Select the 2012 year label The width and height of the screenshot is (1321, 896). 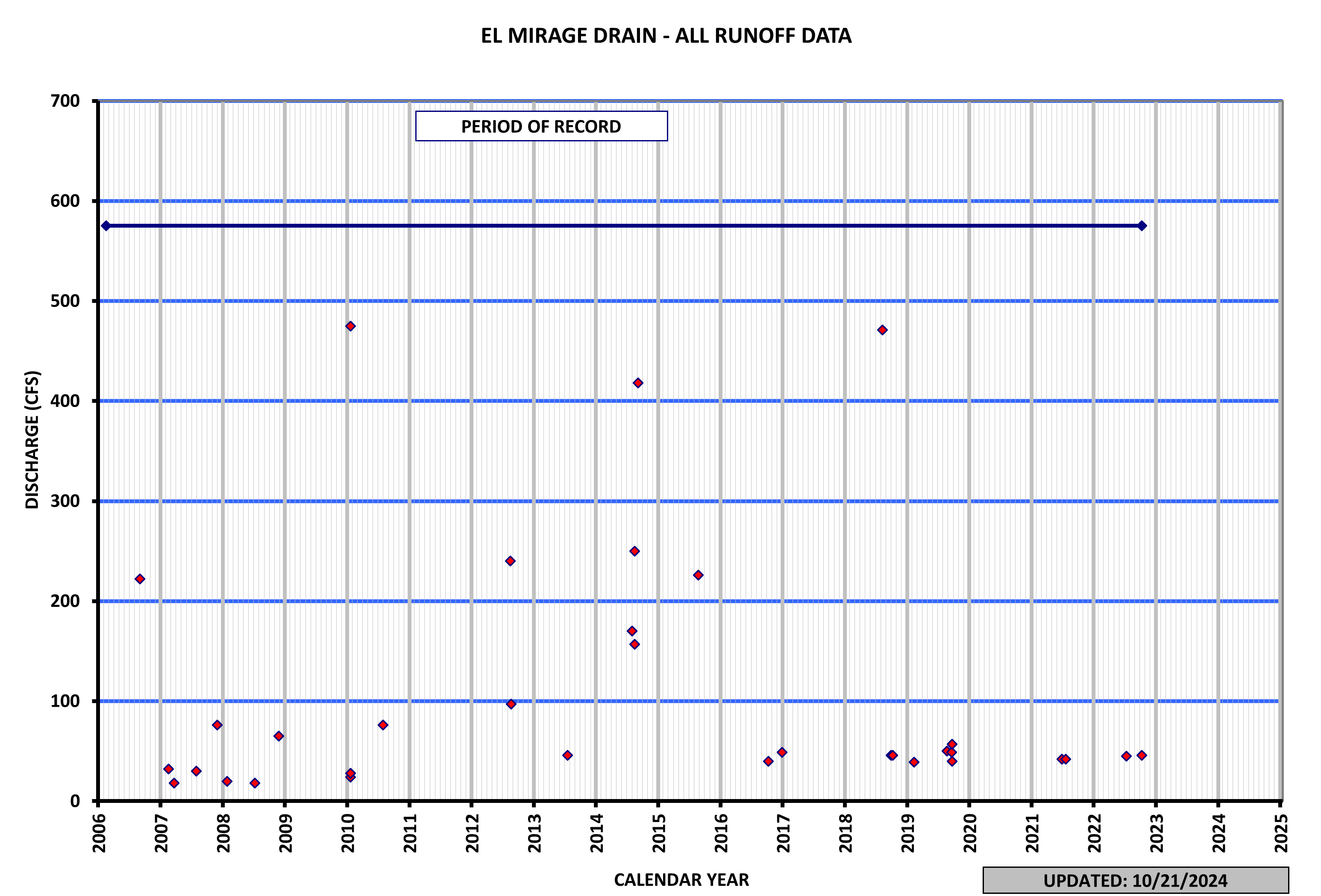pos(473,833)
